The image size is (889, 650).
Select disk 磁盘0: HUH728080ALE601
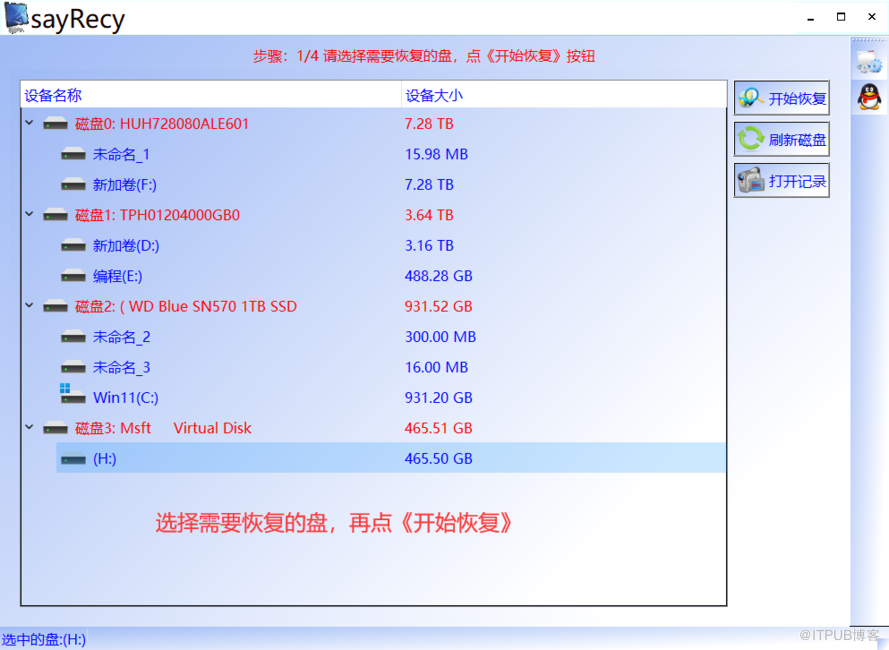pos(162,124)
